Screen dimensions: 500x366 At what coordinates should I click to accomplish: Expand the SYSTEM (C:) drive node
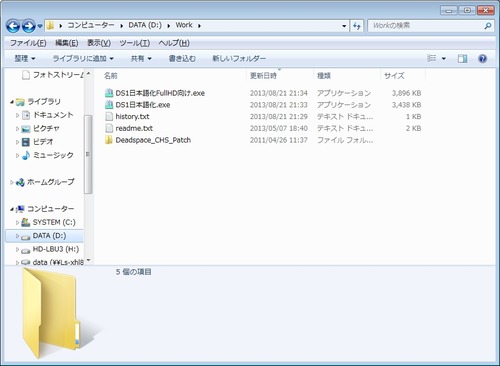(17, 222)
